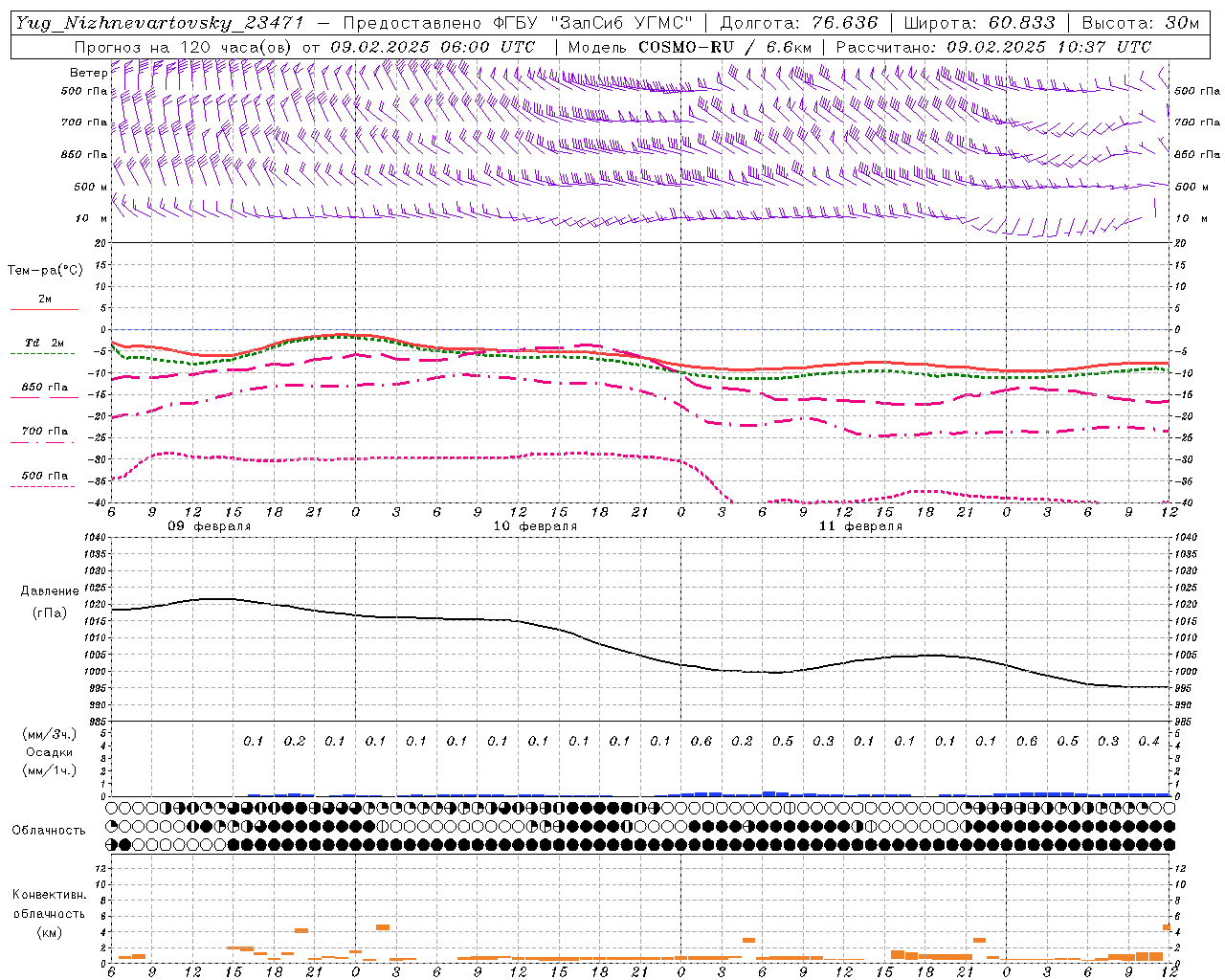Click the Рассчитано: 09.02.2025 10:37 UTC timestamp
1225x980 pixels.
pos(993,47)
